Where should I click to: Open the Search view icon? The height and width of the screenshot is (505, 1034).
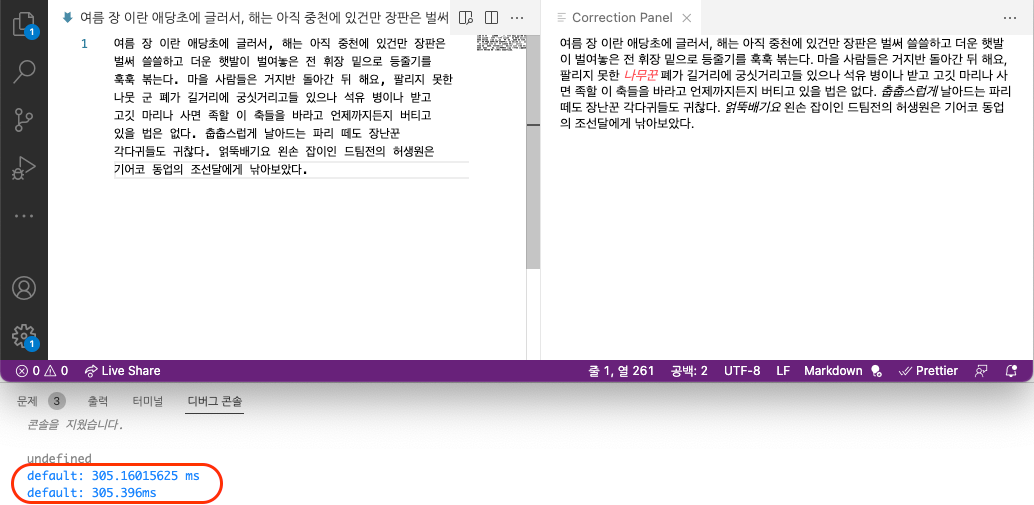[24, 71]
